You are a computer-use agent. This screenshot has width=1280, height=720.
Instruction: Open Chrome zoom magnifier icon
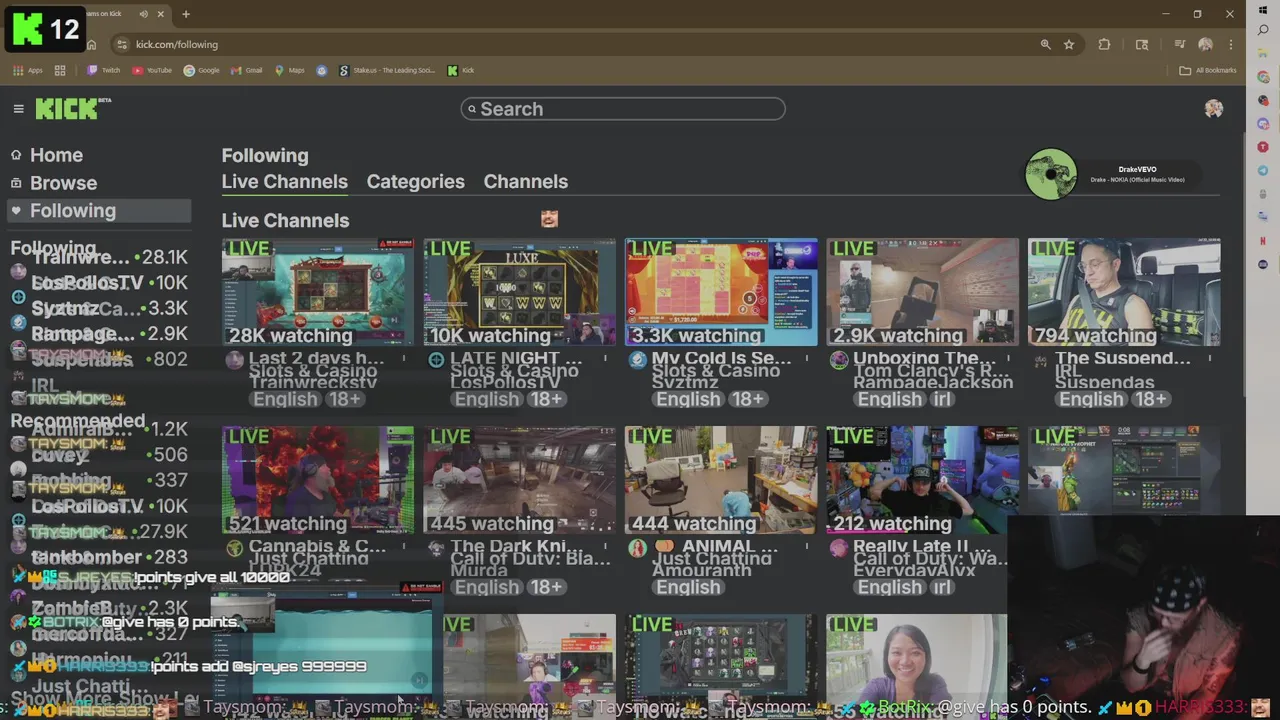click(x=1045, y=44)
